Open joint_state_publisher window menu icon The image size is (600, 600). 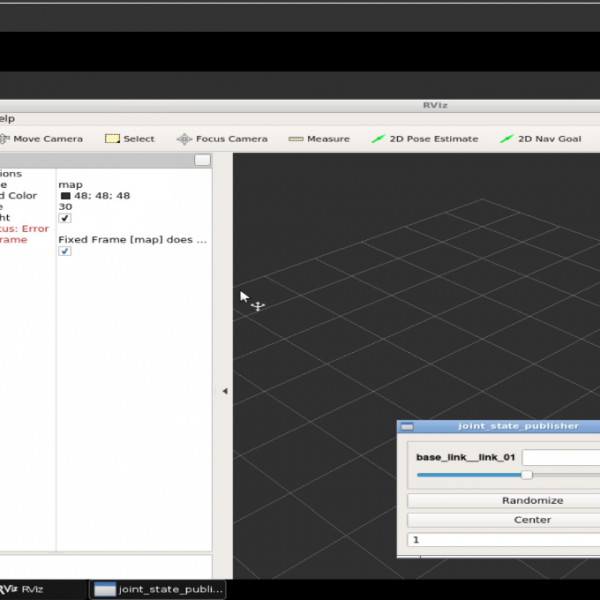click(x=407, y=427)
